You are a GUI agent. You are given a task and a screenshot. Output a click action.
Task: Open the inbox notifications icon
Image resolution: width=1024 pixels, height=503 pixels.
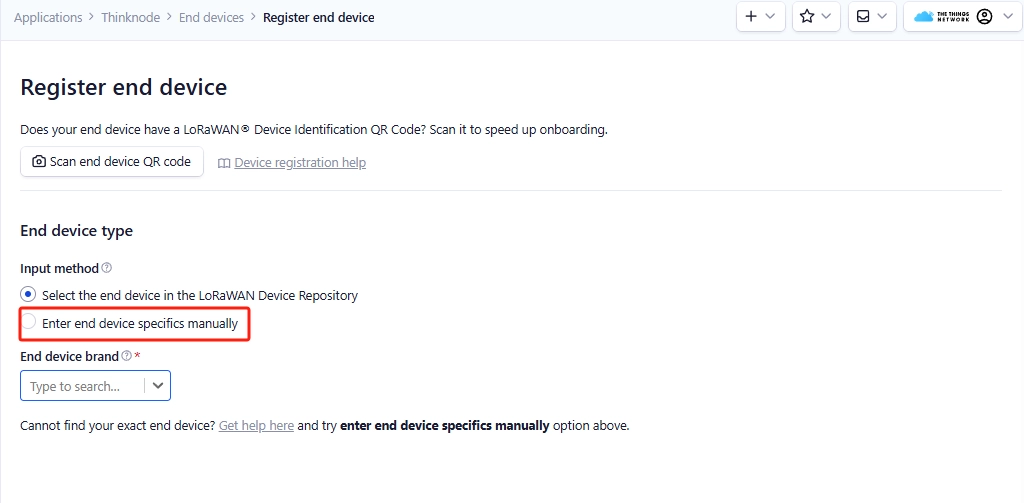click(863, 17)
